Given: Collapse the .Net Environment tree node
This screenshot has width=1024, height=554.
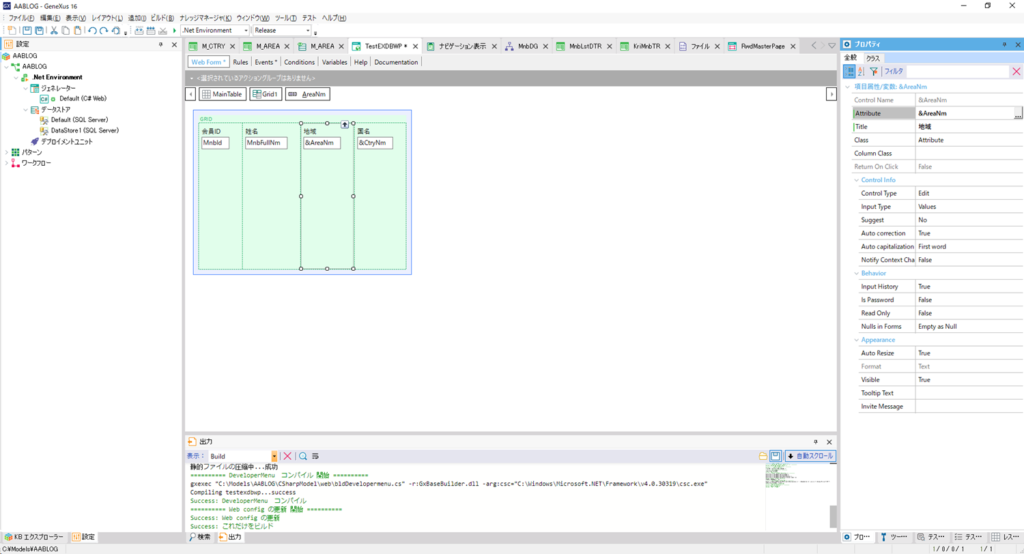Looking at the screenshot, I should [x=16, y=77].
